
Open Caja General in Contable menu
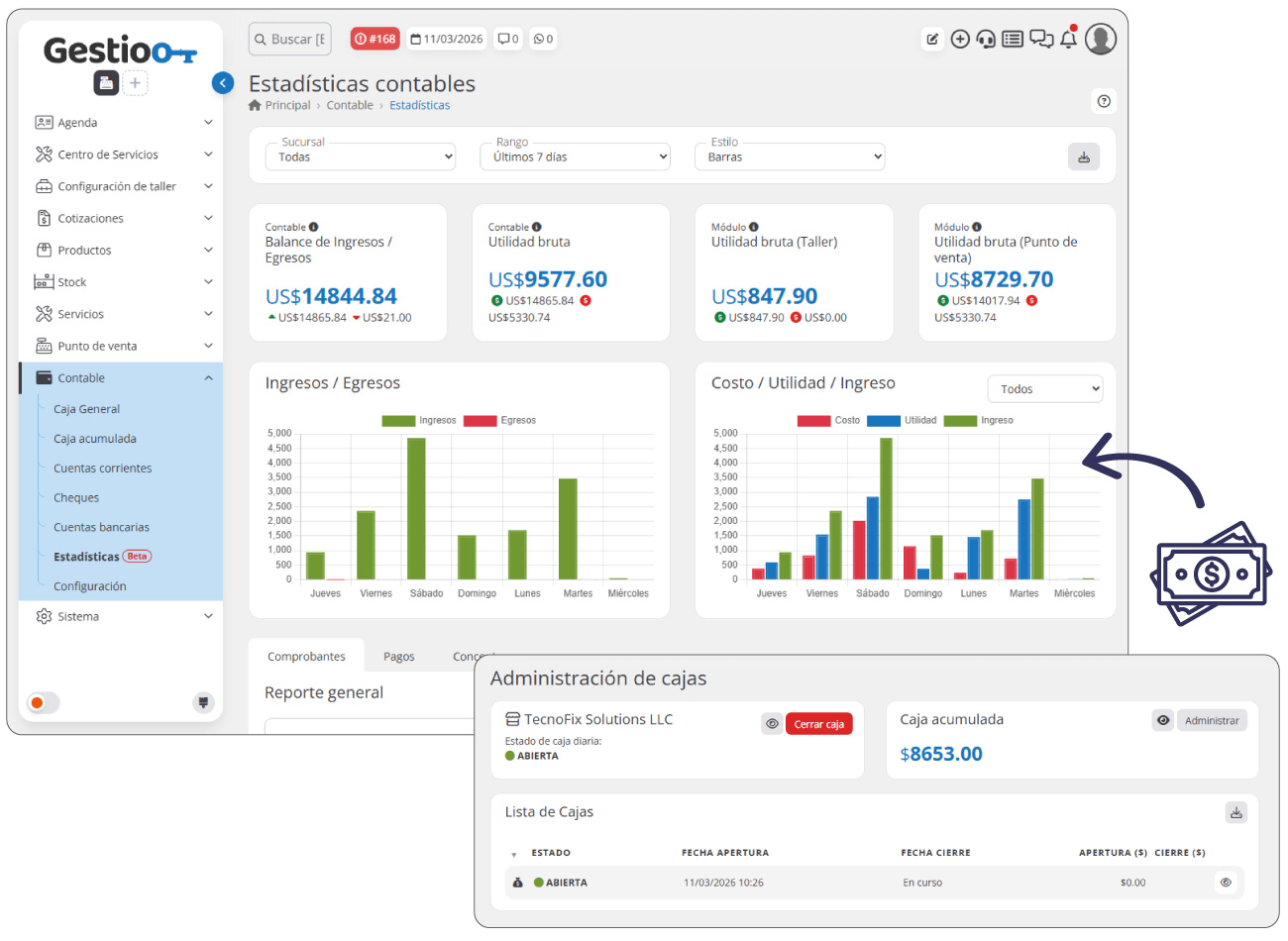click(x=86, y=409)
